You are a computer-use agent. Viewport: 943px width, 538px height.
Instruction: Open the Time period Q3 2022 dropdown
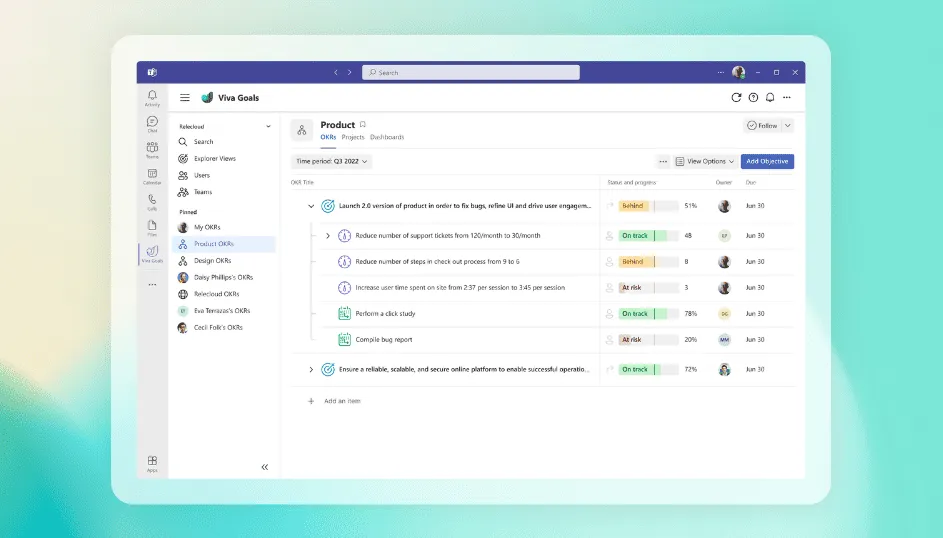coord(332,161)
